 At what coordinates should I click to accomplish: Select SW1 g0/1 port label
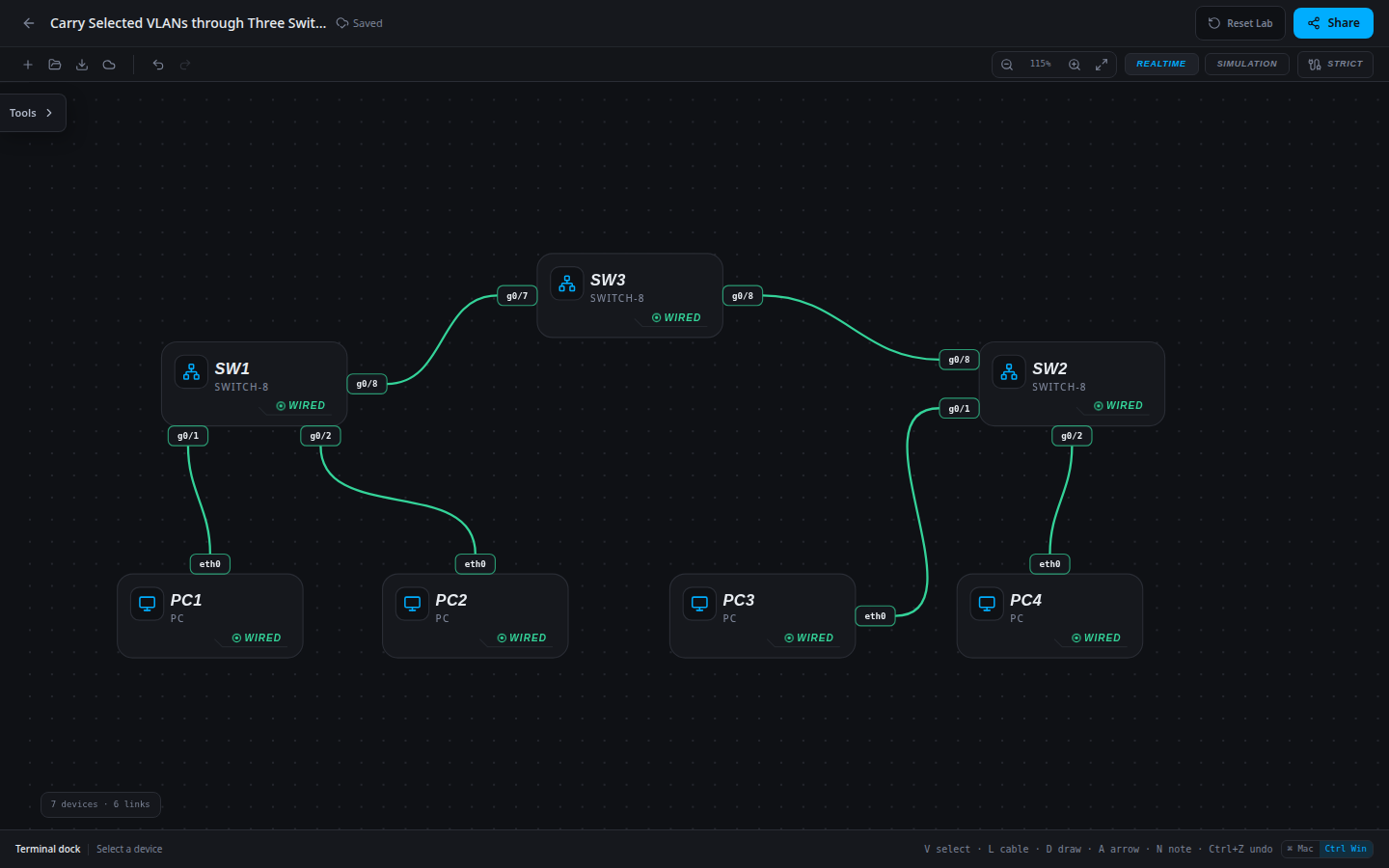pyautogui.click(x=188, y=436)
